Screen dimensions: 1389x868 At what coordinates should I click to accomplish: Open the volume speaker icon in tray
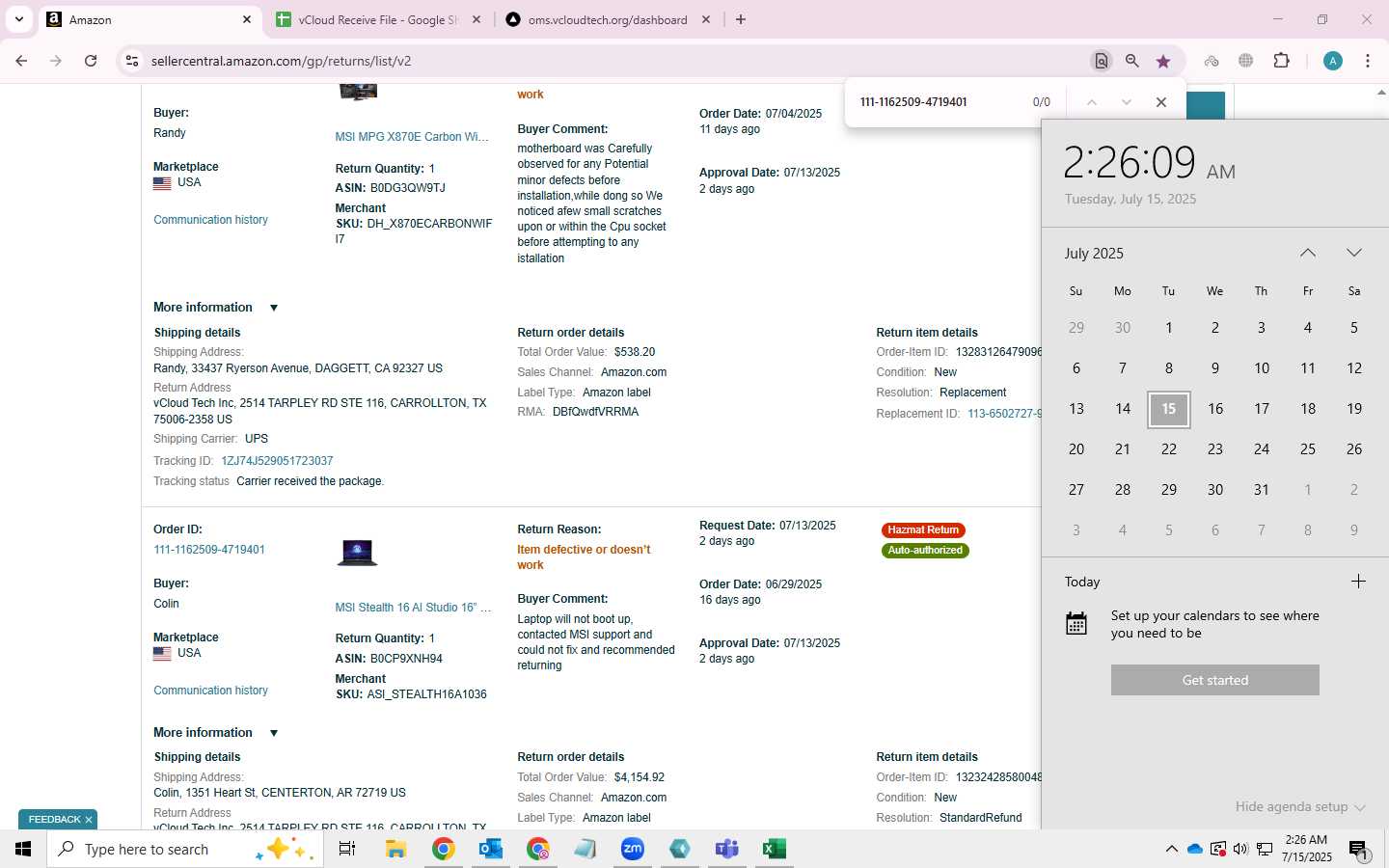(1240, 849)
